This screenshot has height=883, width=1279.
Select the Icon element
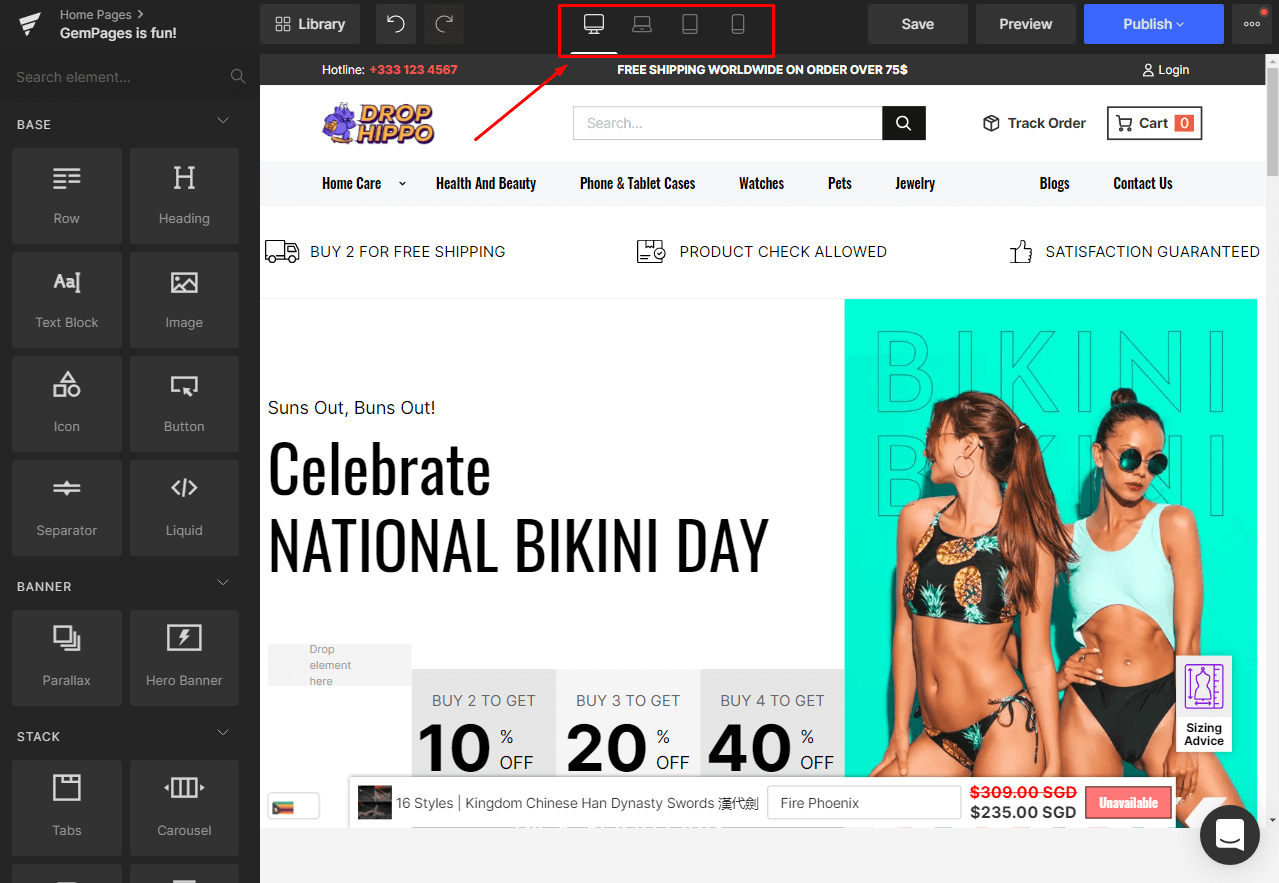coord(67,404)
